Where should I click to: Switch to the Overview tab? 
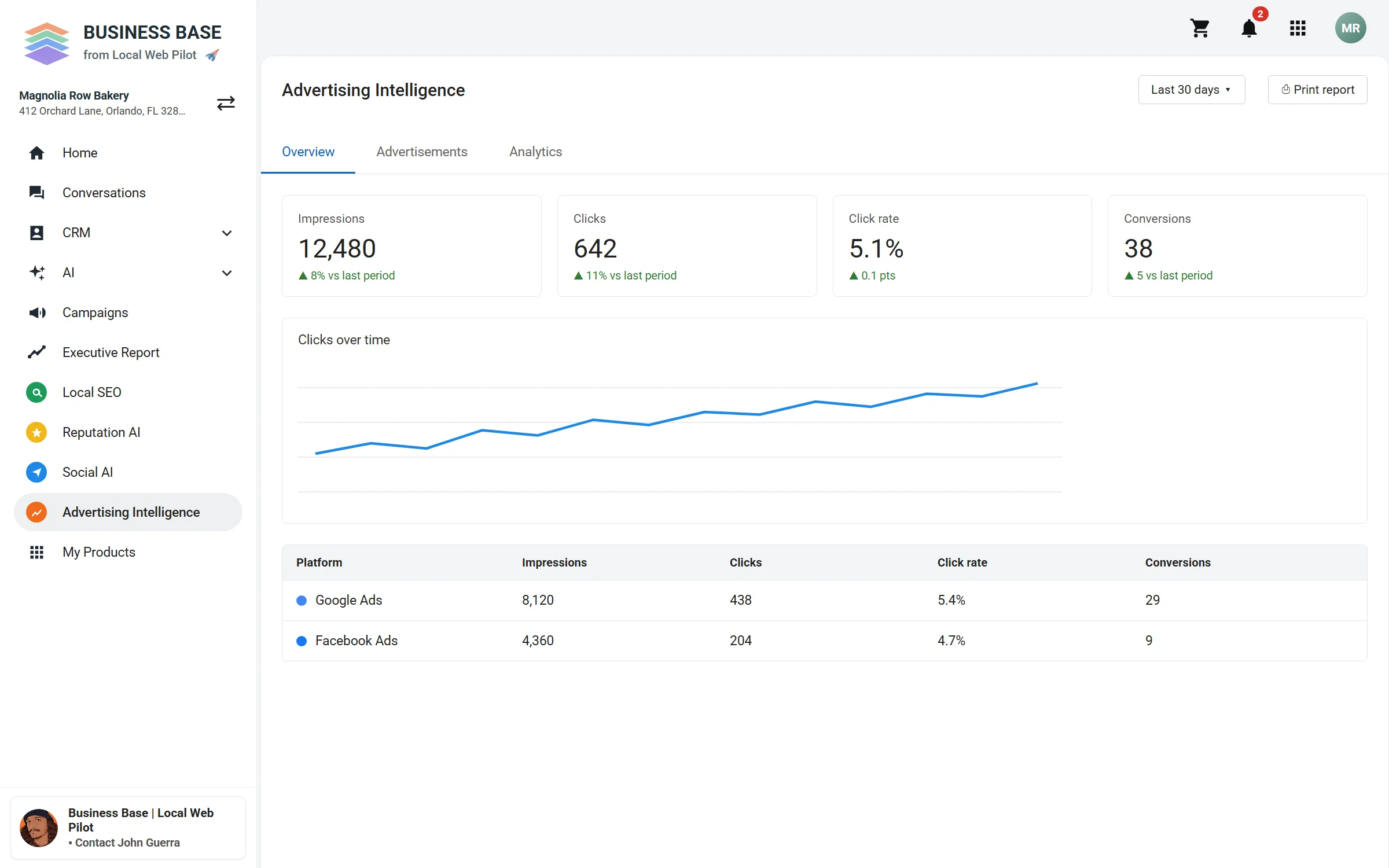pyautogui.click(x=308, y=152)
